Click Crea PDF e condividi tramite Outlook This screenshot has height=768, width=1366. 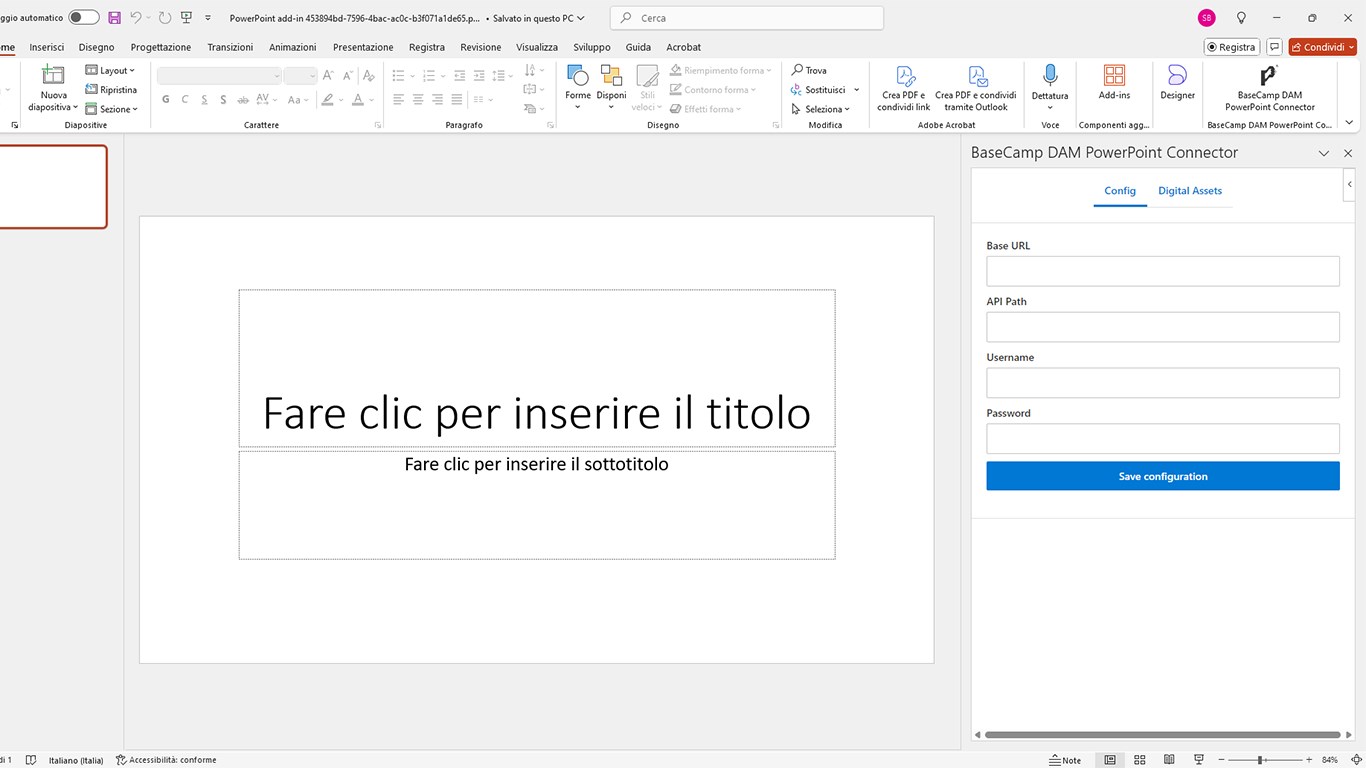point(976,88)
